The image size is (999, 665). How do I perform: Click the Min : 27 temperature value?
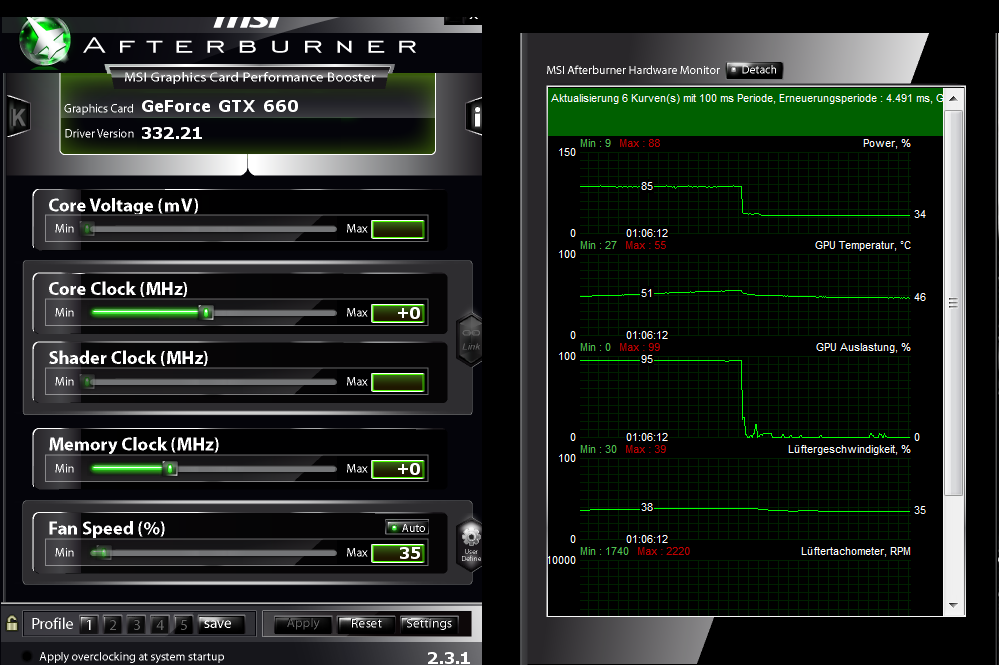pyautogui.click(x=598, y=245)
